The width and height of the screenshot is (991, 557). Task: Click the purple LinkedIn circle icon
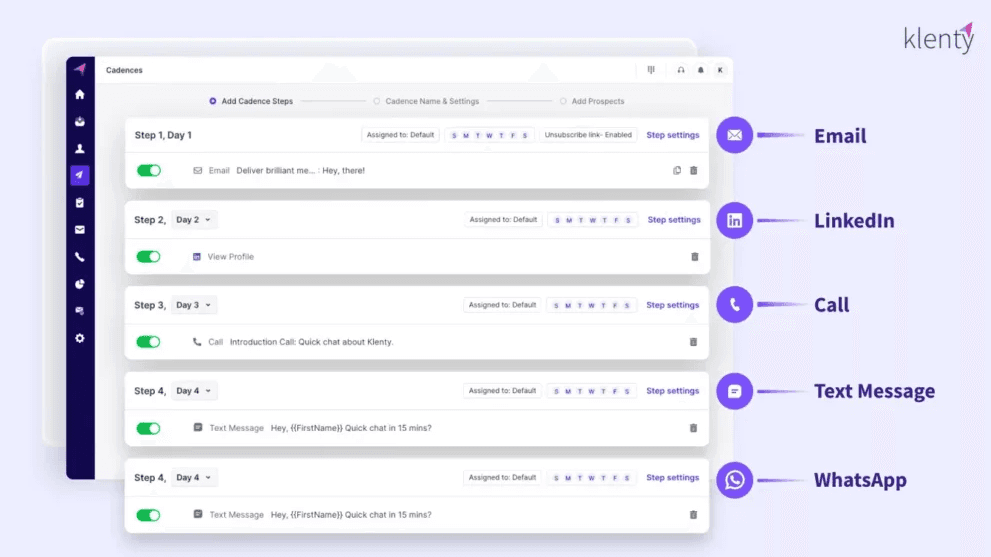coord(734,220)
